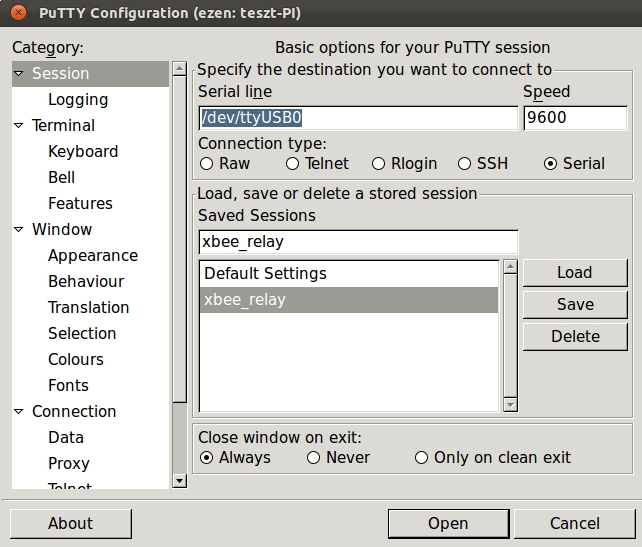Select Default Settings in sessions list
Viewport: 642px width, 547px height.
(349, 274)
